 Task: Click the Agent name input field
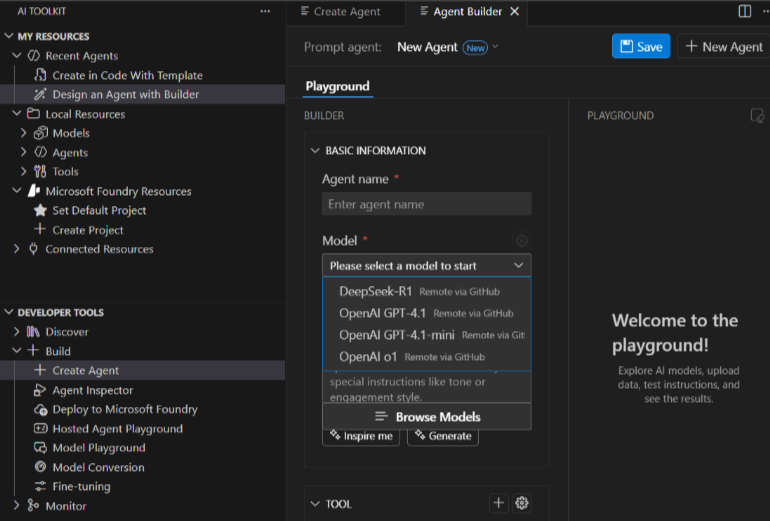click(x=426, y=204)
